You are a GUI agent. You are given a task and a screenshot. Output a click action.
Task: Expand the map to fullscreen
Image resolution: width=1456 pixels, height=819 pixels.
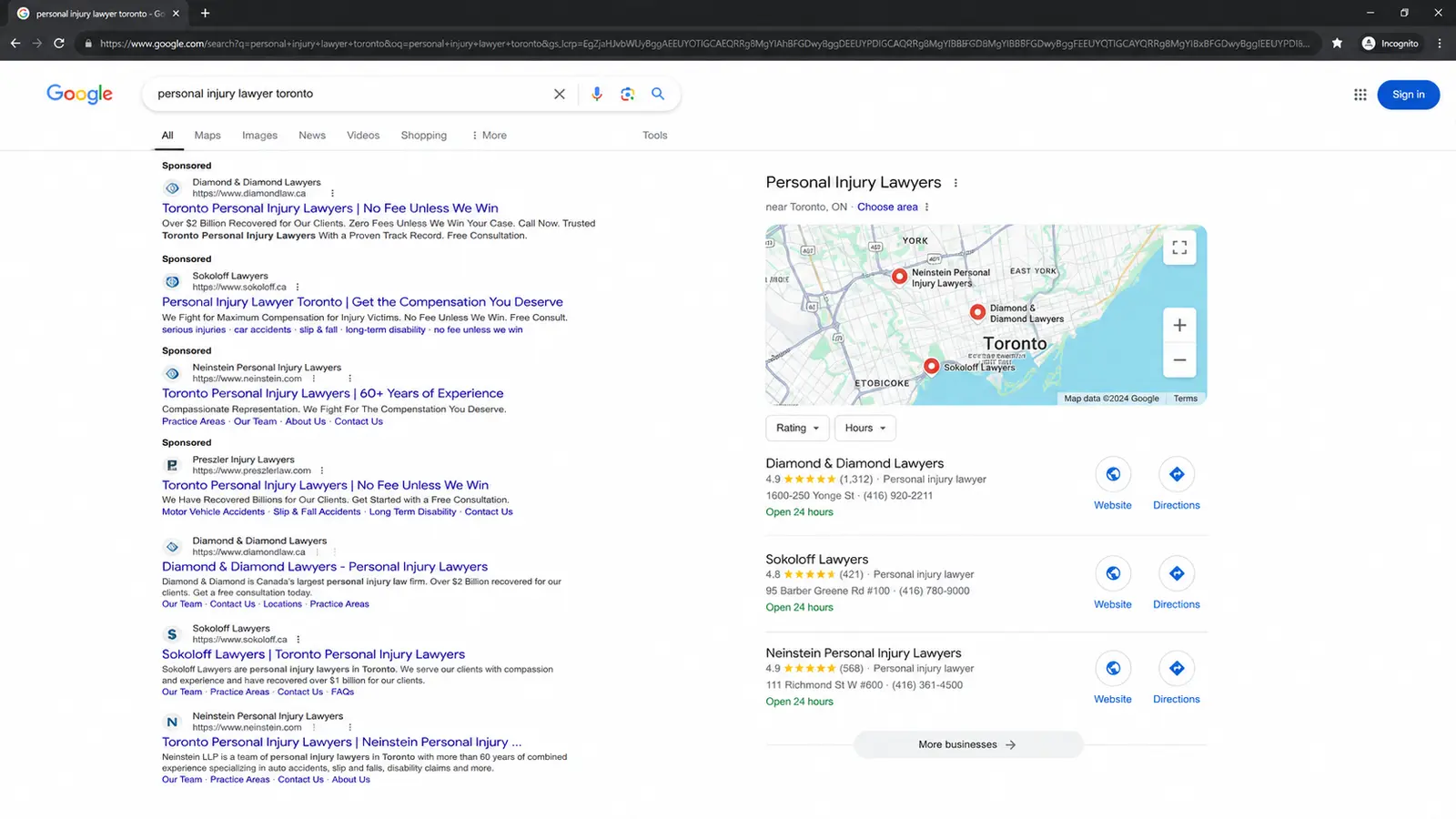point(1179,248)
